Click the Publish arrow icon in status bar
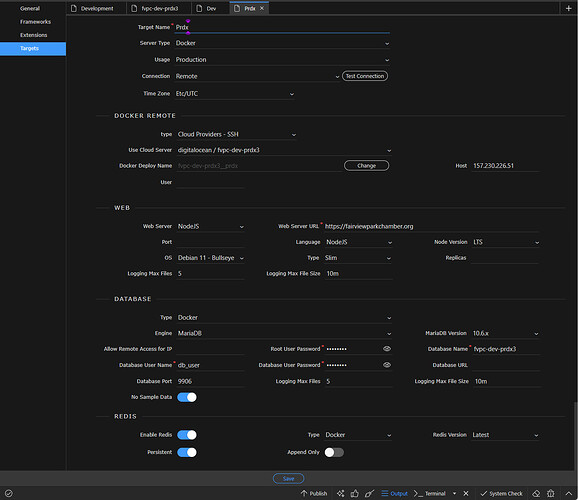Viewport: 578px width, 500px height. click(304, 493)
